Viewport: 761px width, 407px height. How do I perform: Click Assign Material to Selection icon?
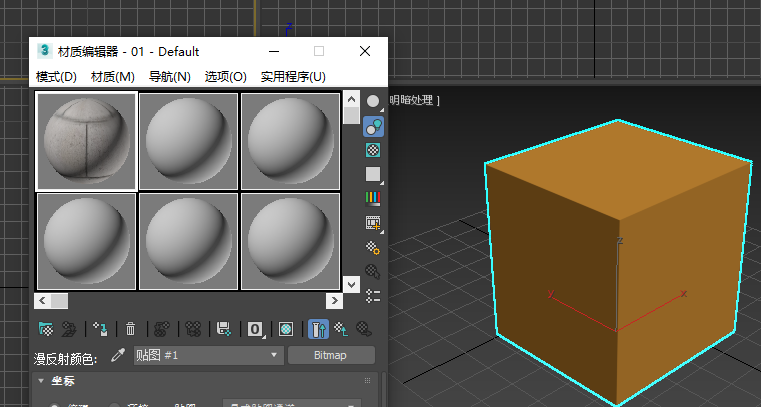click(99, 328)
